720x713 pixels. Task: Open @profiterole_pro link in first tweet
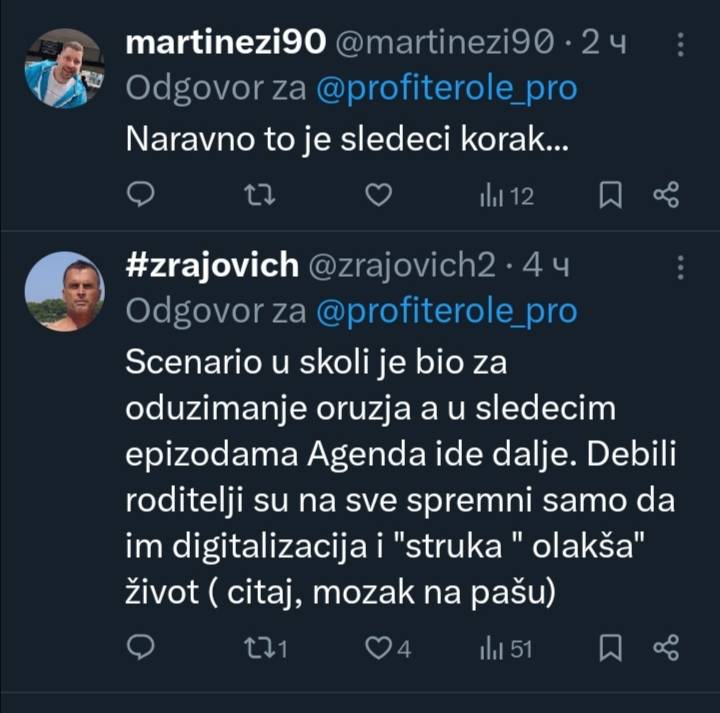click(446, 88)
